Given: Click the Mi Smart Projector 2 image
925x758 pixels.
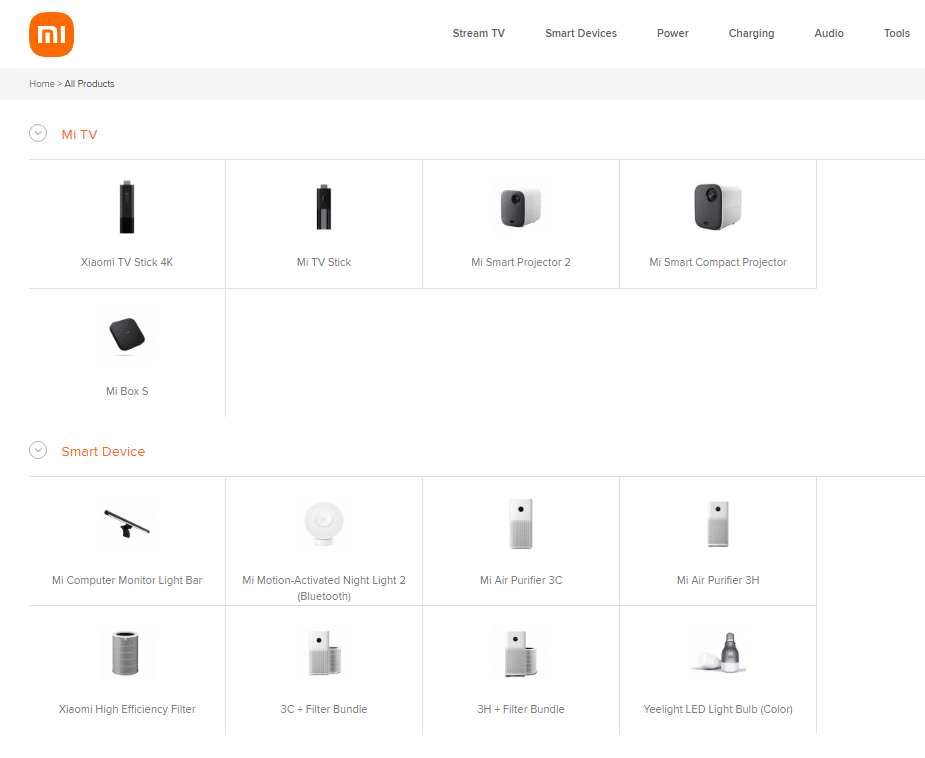Looking at the screenshot, I should [x=520, y=208].
